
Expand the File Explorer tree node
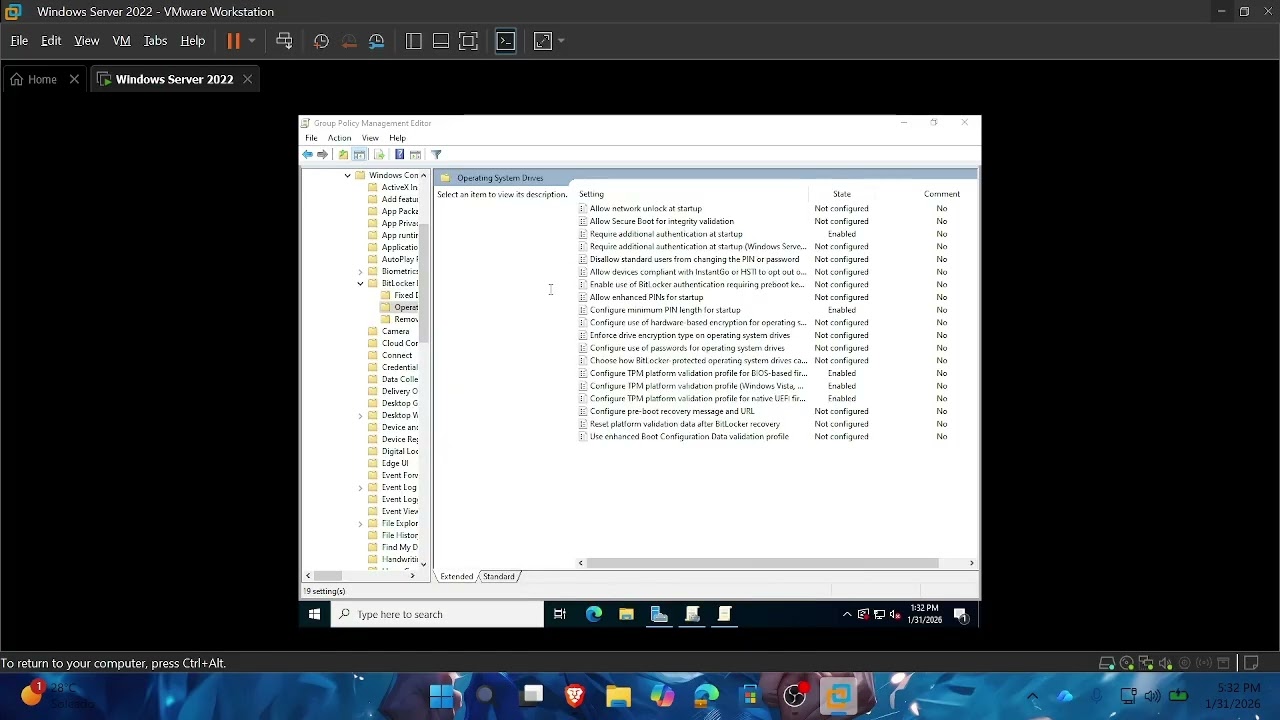[360, 524]
